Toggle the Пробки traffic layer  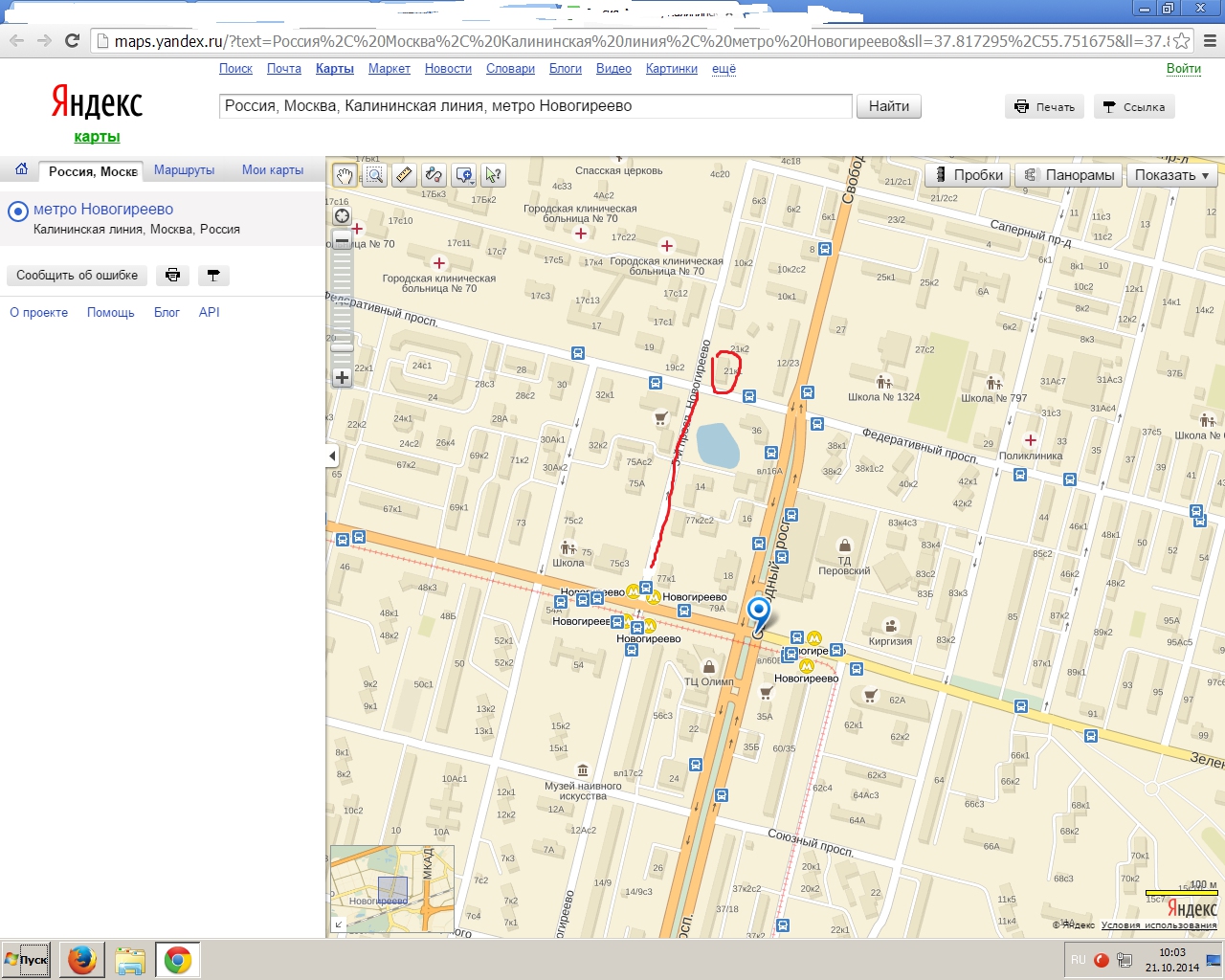[x=968, y=175]
